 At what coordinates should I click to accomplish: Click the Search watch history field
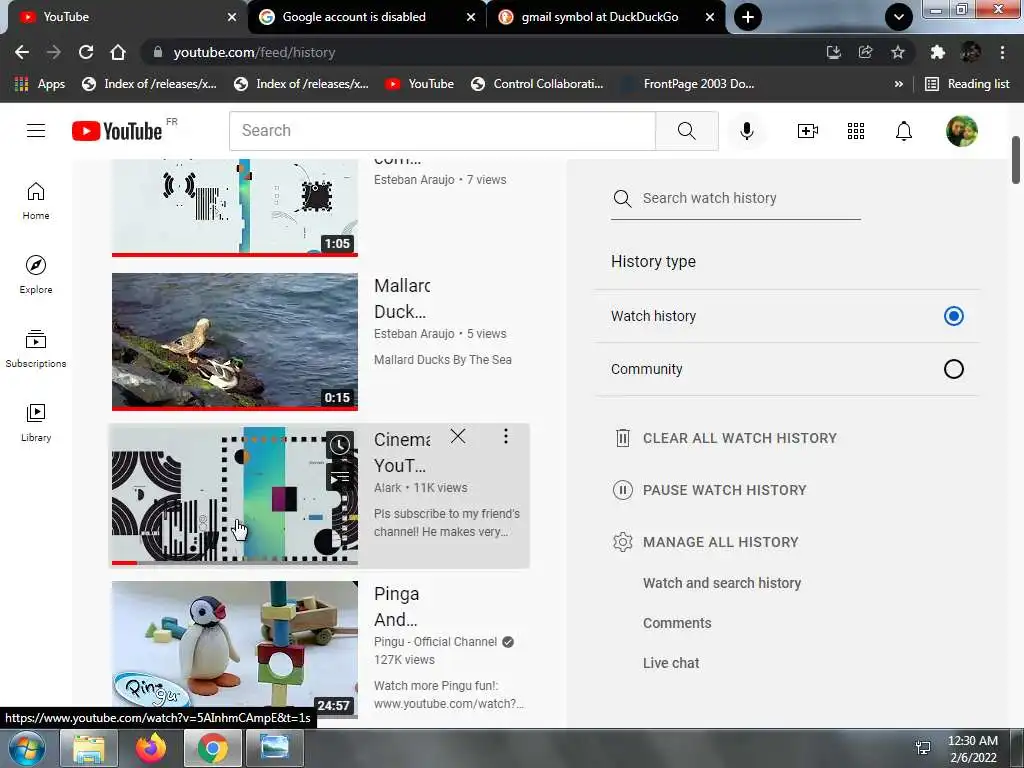[x=735, y=199]
